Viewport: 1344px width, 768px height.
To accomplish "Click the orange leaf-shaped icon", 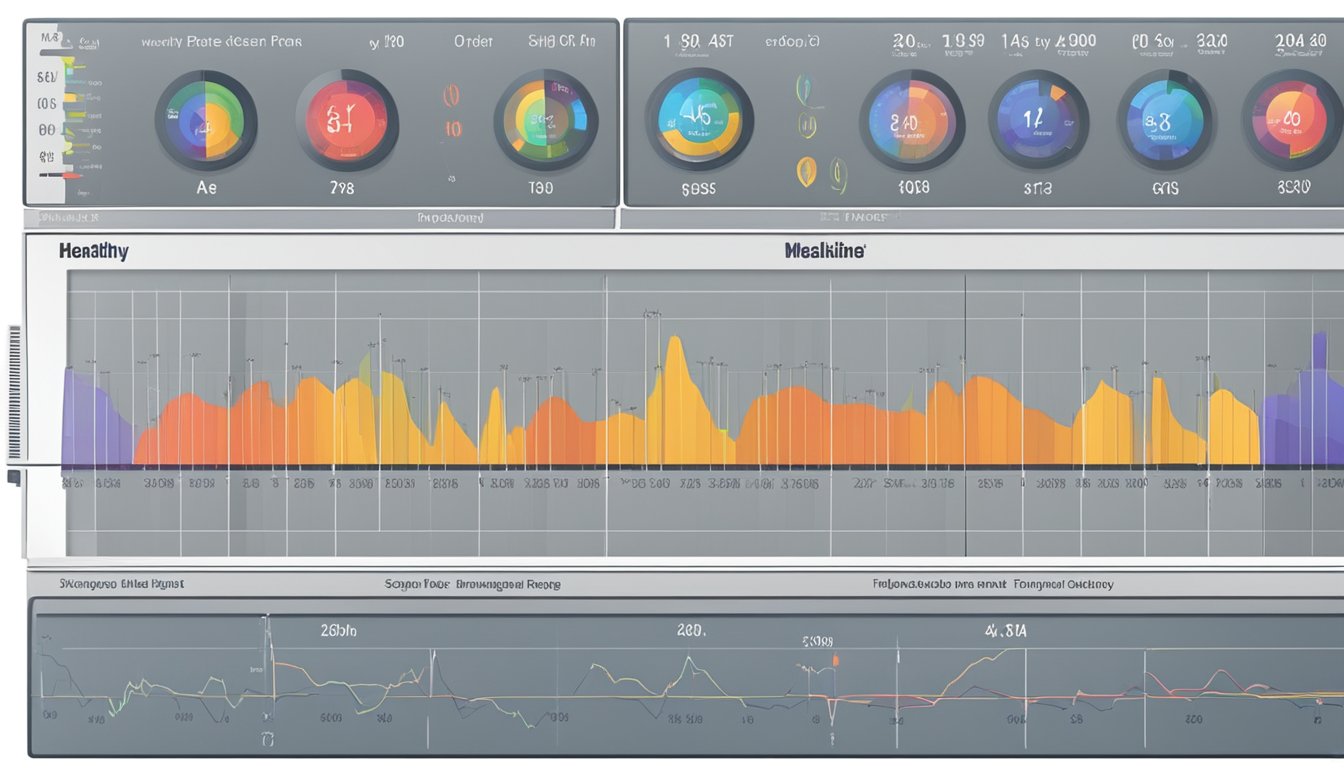I will [x=807, y=172].
